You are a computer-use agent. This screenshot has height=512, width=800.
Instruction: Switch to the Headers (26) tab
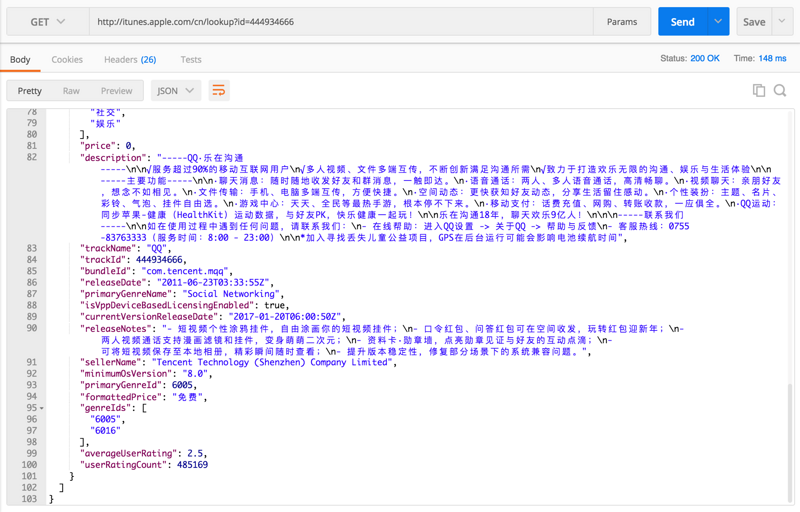tap(130, 60)
